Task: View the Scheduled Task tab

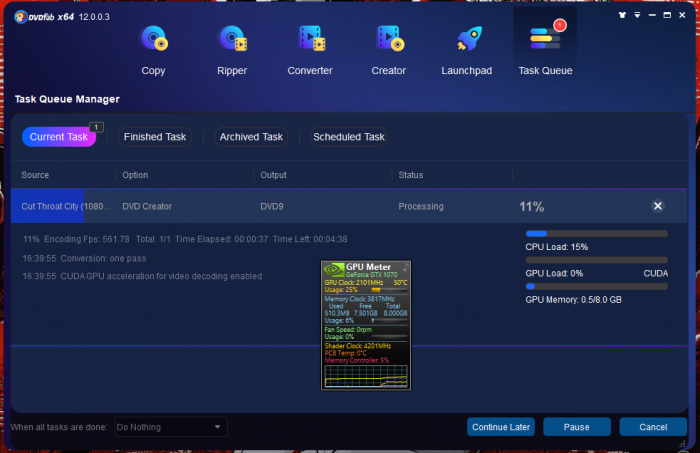Action: coord(348,137)
